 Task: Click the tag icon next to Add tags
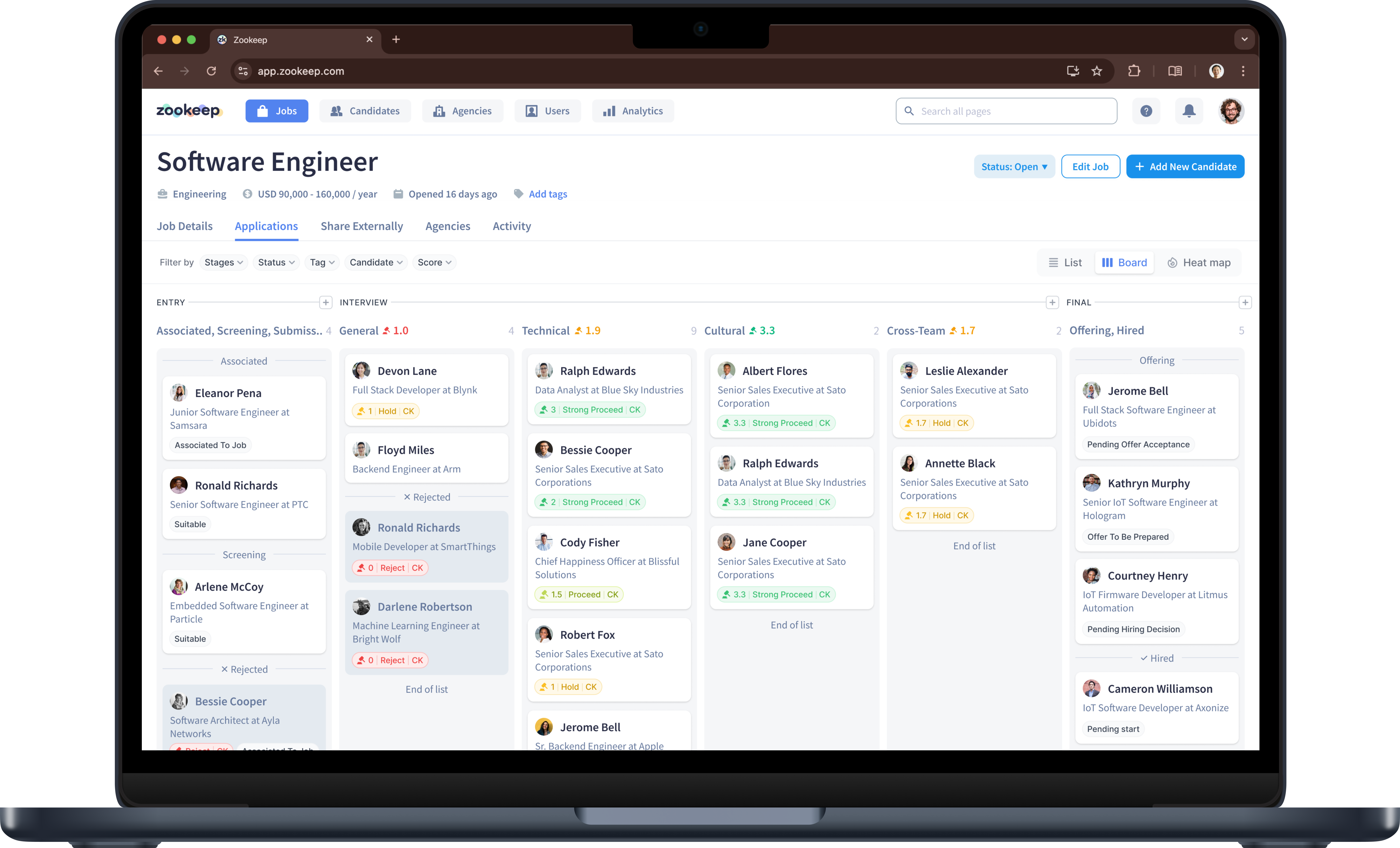click(518, 194)
